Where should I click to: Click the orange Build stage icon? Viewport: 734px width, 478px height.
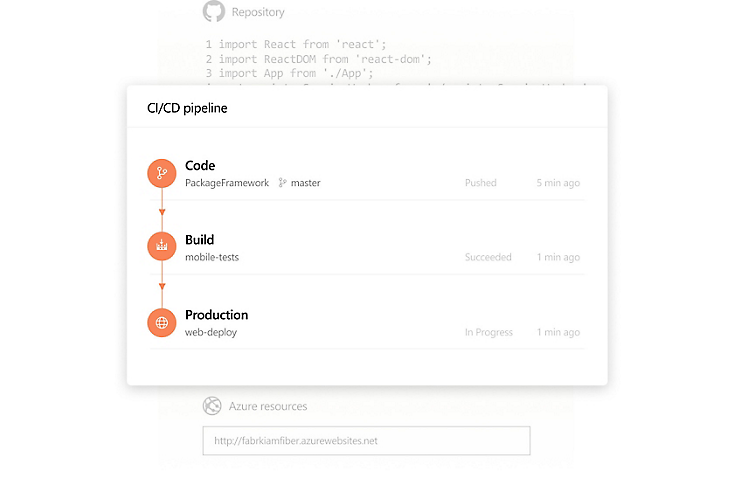pyautogui.click(x=161, y=247)
